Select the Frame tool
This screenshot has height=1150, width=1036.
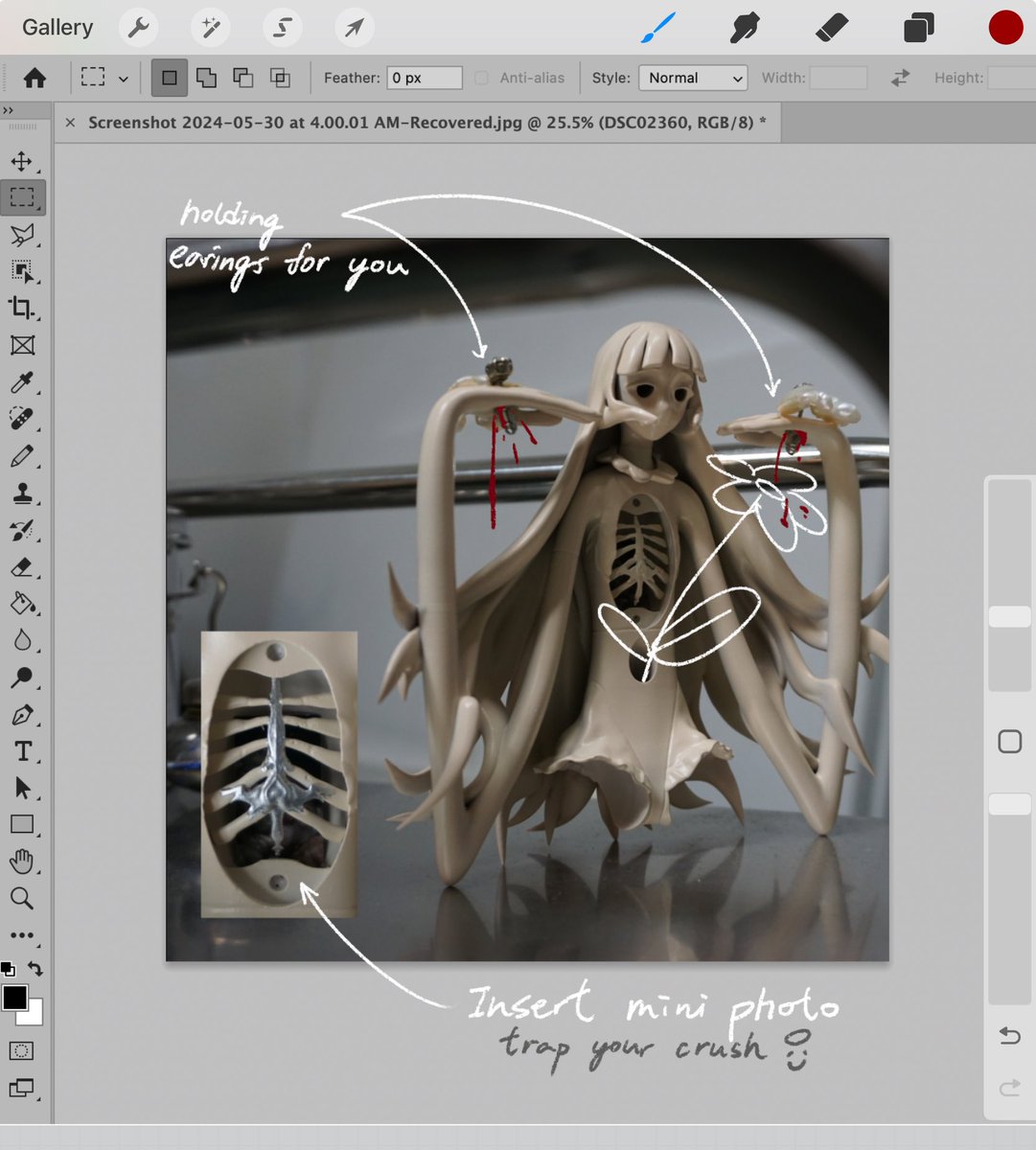(22, 345)
